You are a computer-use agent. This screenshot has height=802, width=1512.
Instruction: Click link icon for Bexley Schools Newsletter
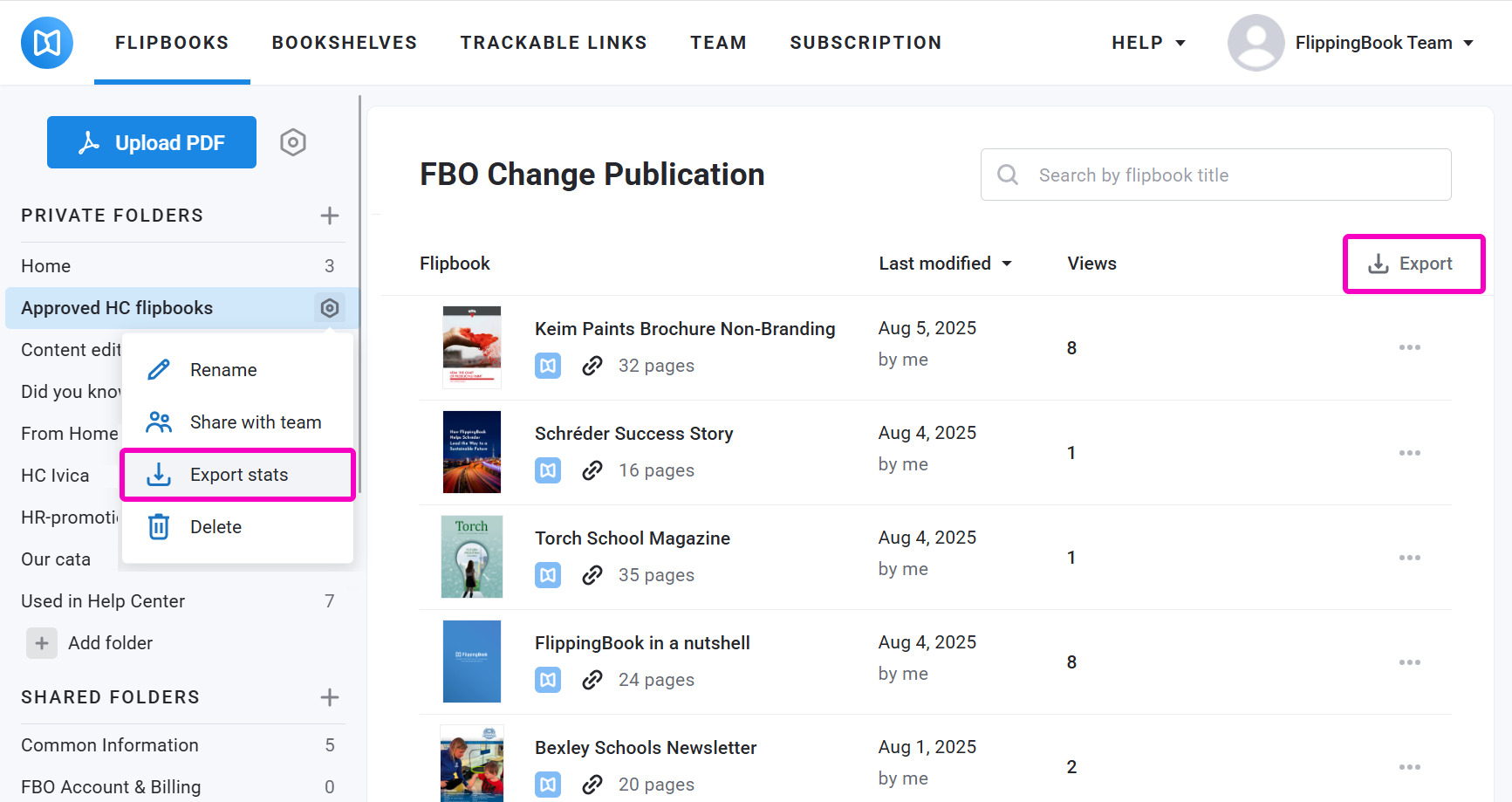coord(592,785)
